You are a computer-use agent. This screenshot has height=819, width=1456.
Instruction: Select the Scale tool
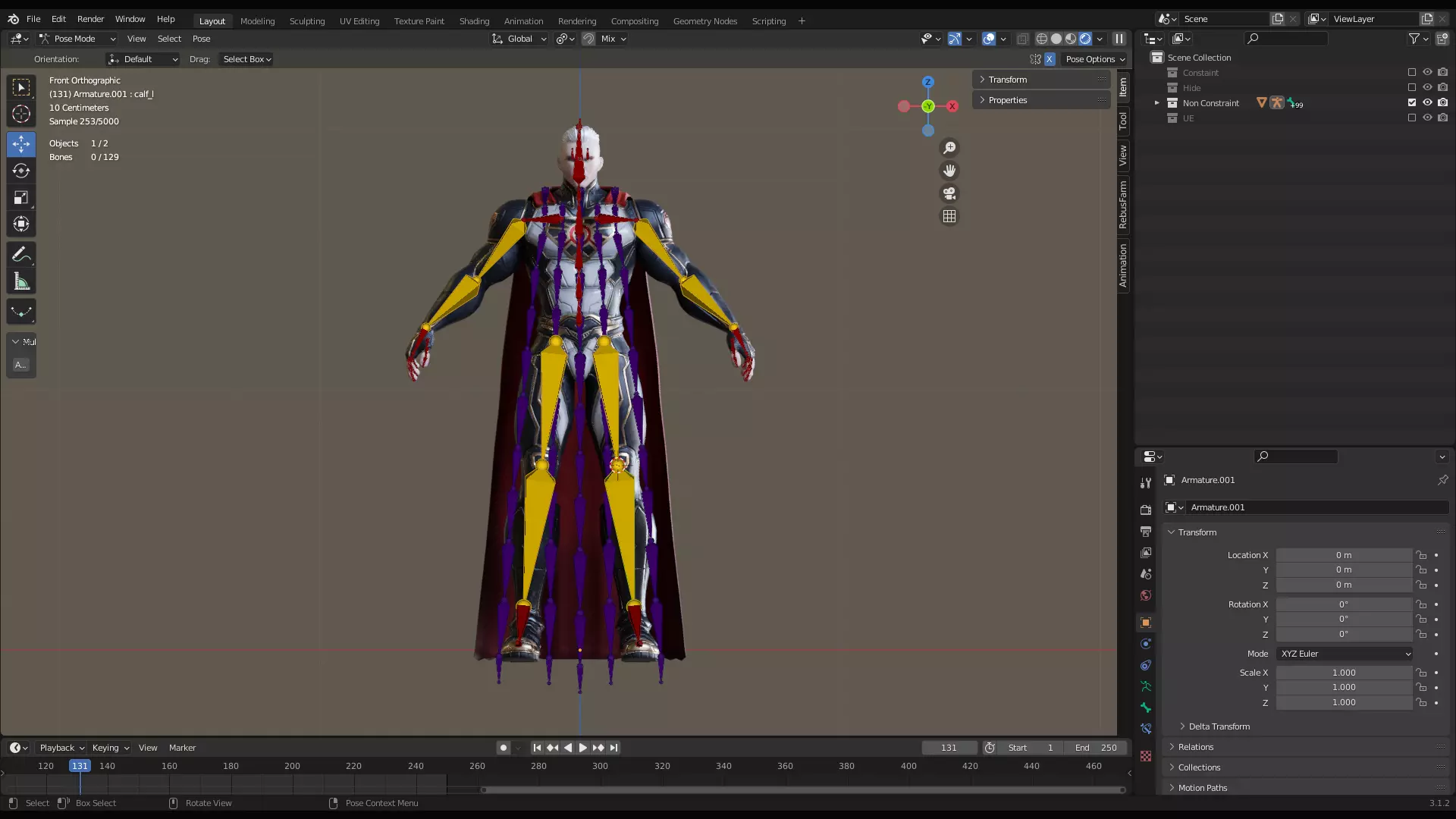click(21, 198)
